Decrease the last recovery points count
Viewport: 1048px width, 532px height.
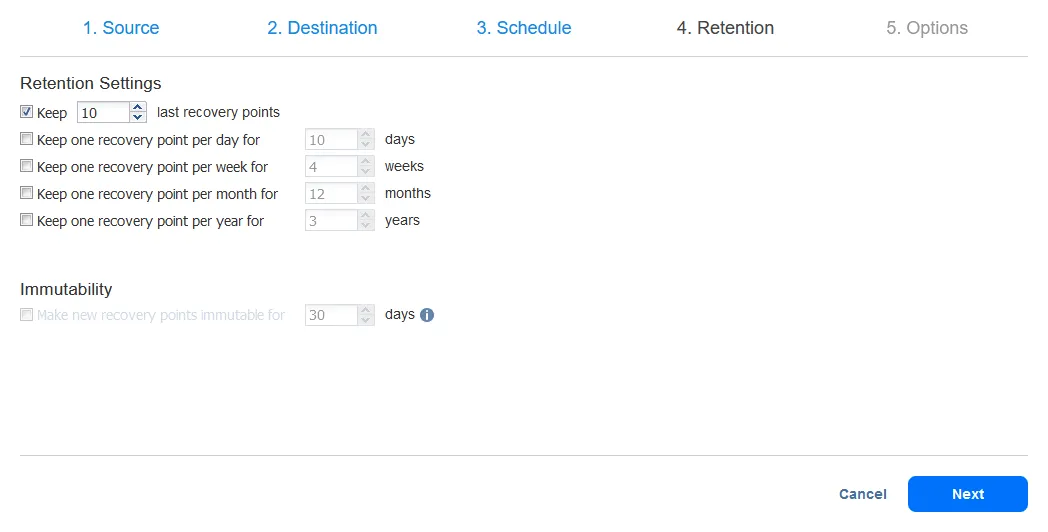pos(138,118)
